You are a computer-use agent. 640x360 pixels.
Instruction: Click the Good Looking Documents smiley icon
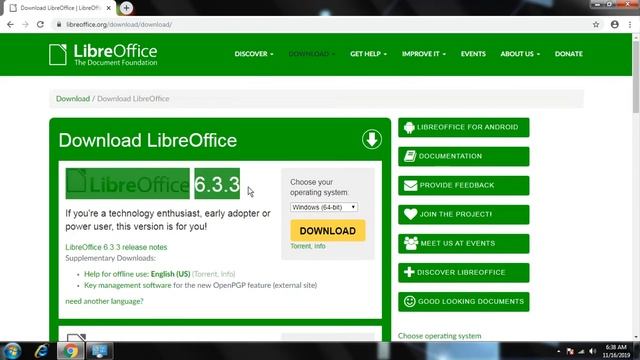[x=409, y=301]
